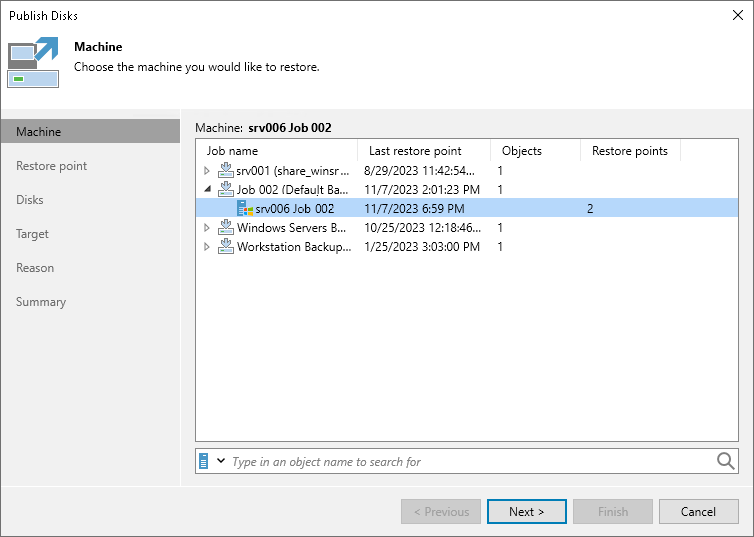Image resolution: width=754 pixels, height=537 pixels.
Task: Click the objects count for Job 002 row
Action: [500, 189]
